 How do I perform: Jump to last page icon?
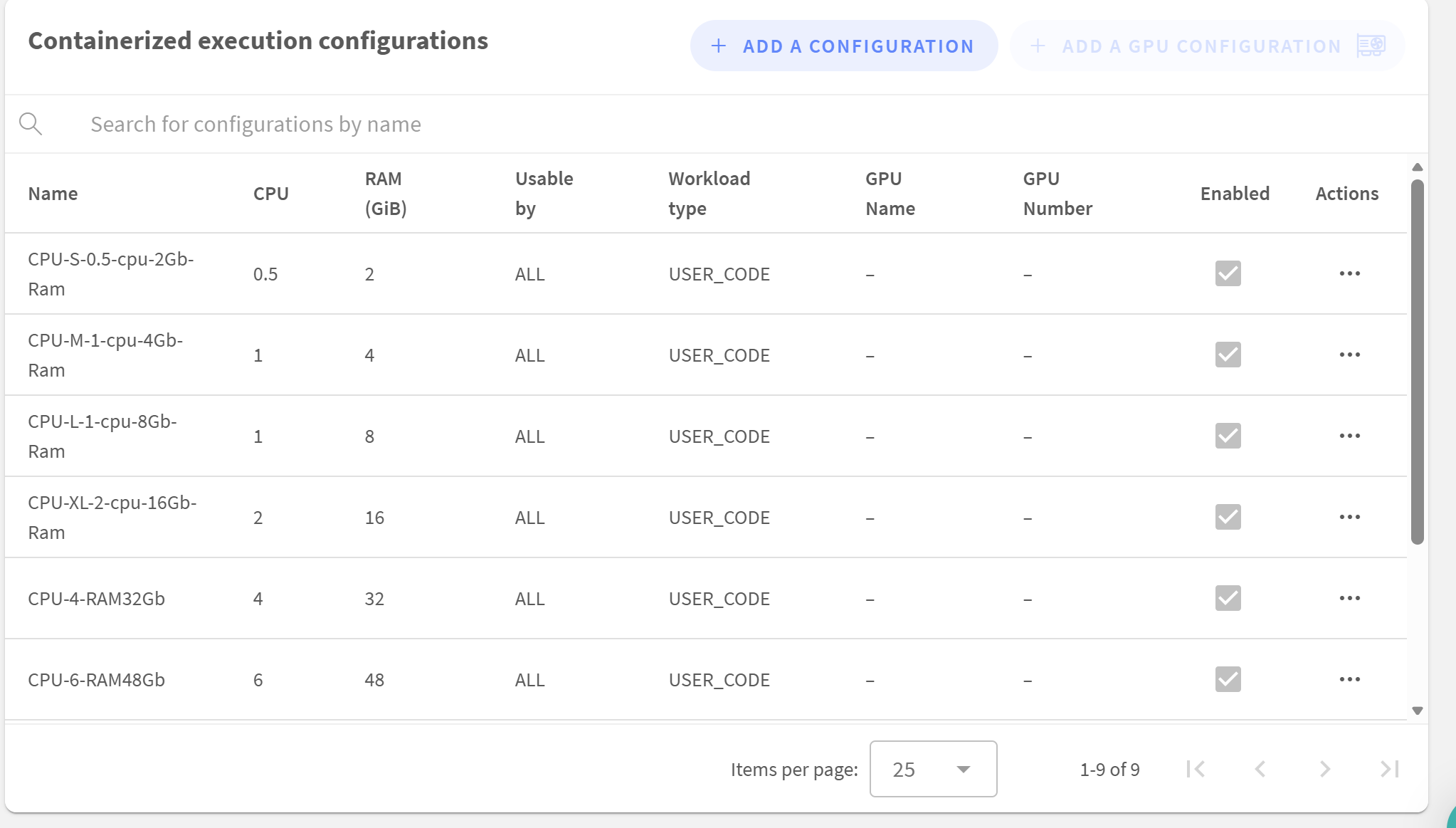[x=1389, y=769]
